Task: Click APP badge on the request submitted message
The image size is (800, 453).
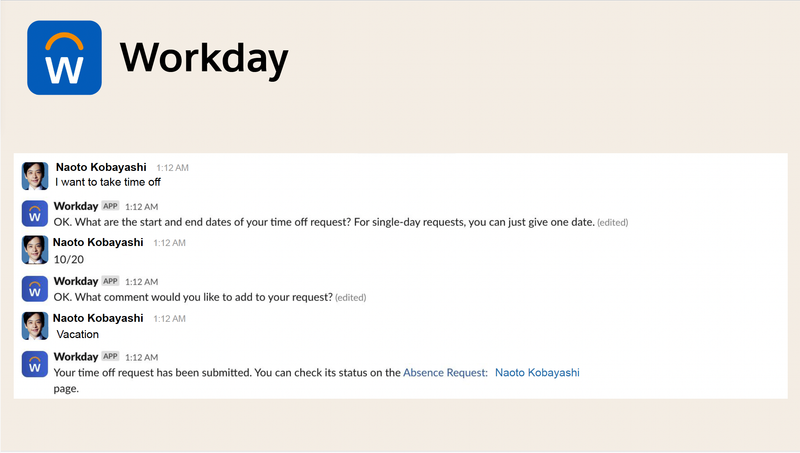Action: [x=110, y=356]
